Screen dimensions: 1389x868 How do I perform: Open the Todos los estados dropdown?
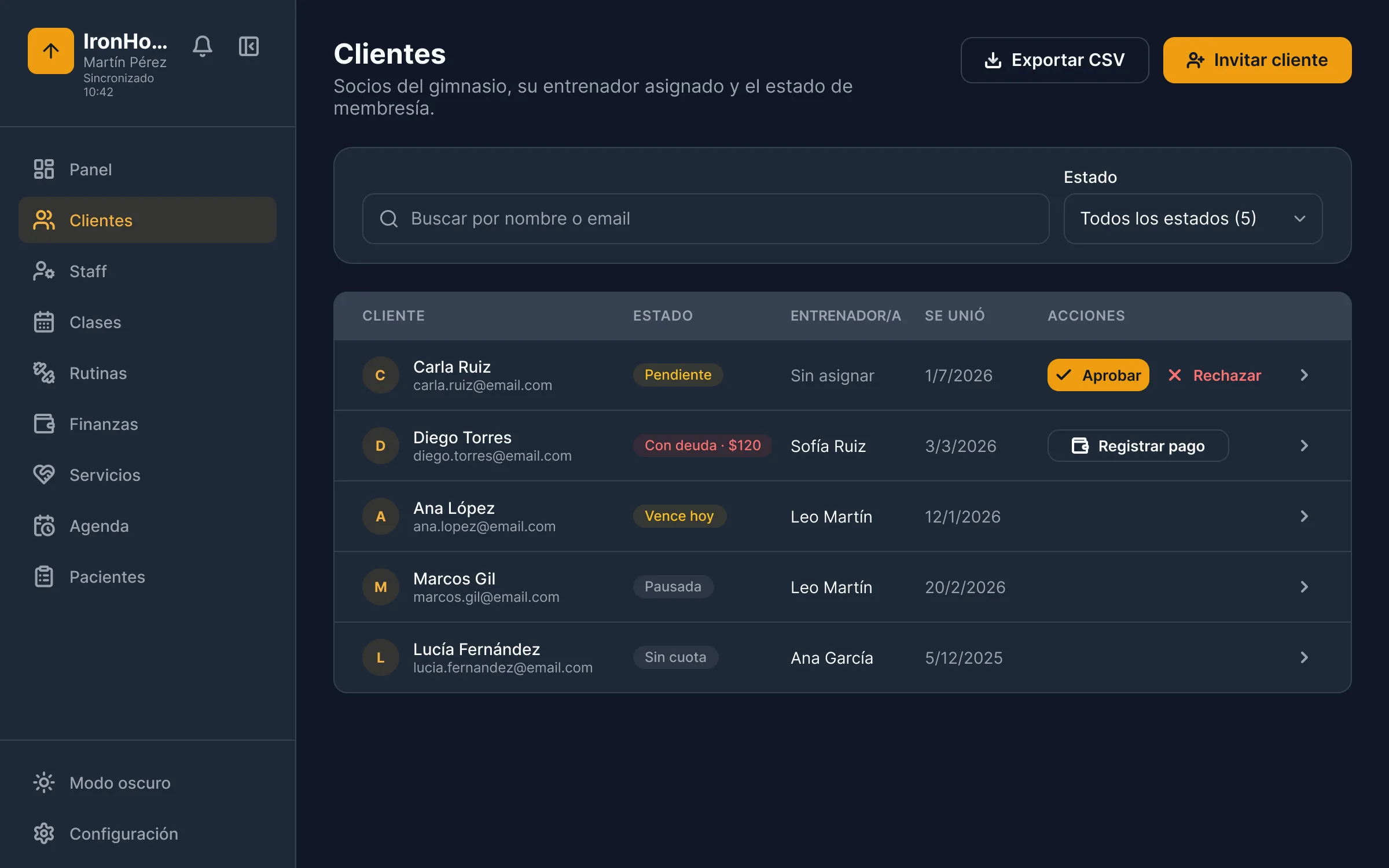[1193, 219]
